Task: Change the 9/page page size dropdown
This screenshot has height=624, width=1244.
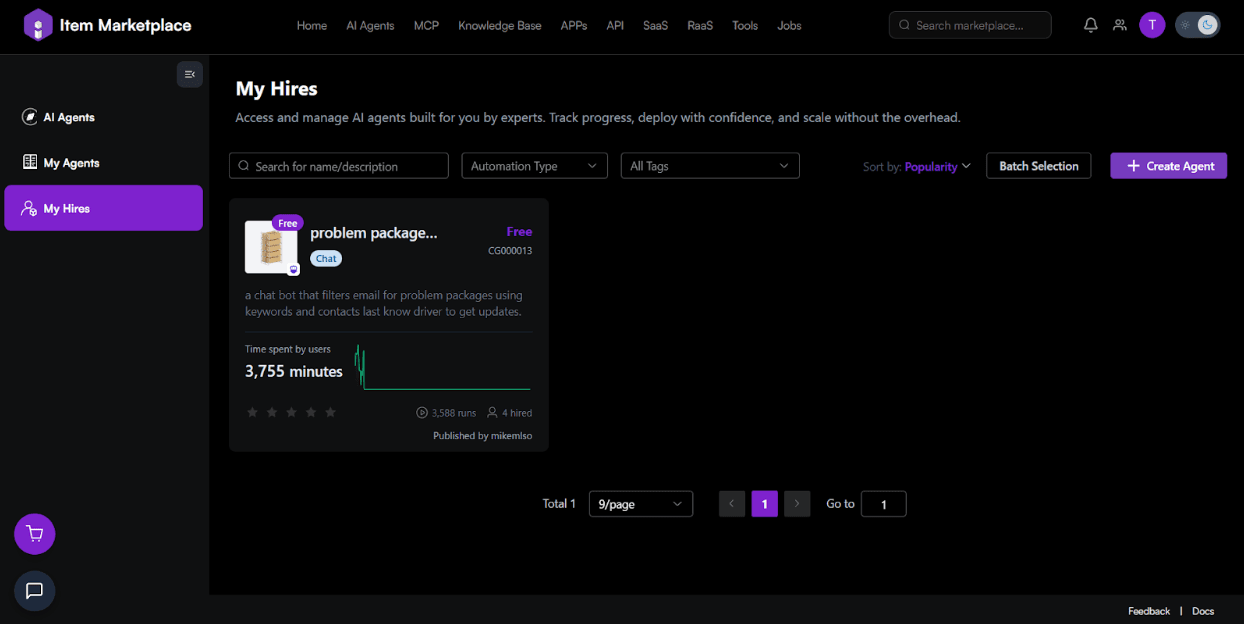Action: click(x=640, y=504)
